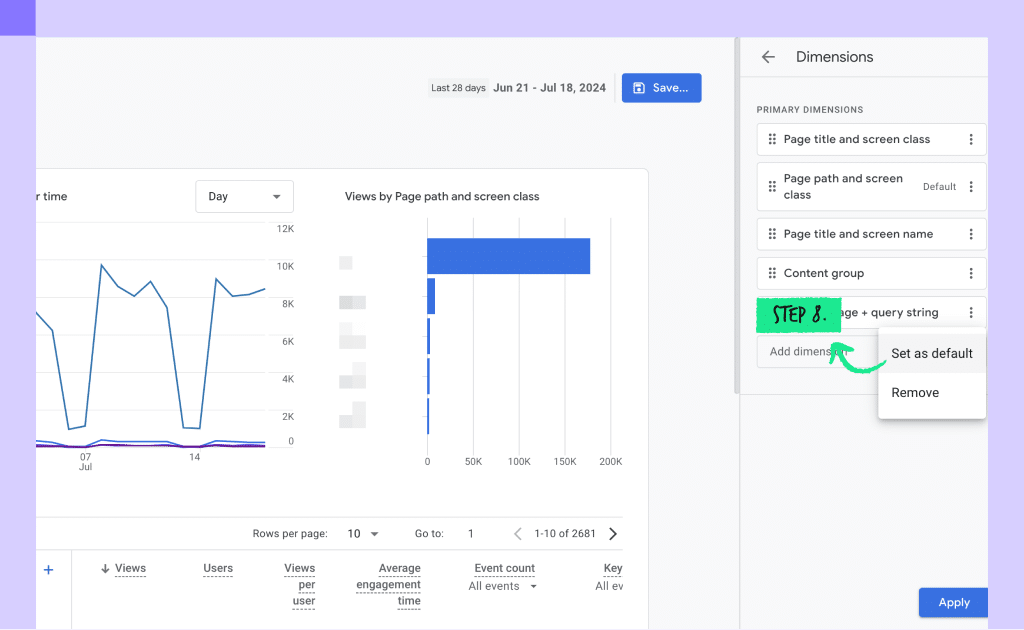Click the Apply button
Viewport: 1024px width, 630px height.
pyautogui.click(x=953, y=603)
